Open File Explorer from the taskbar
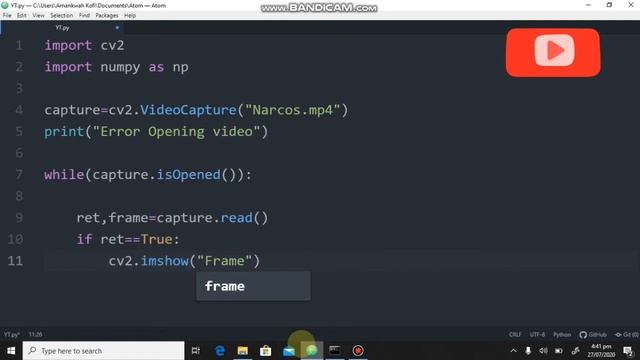This screenshot has width=640, height=360. 243,351
